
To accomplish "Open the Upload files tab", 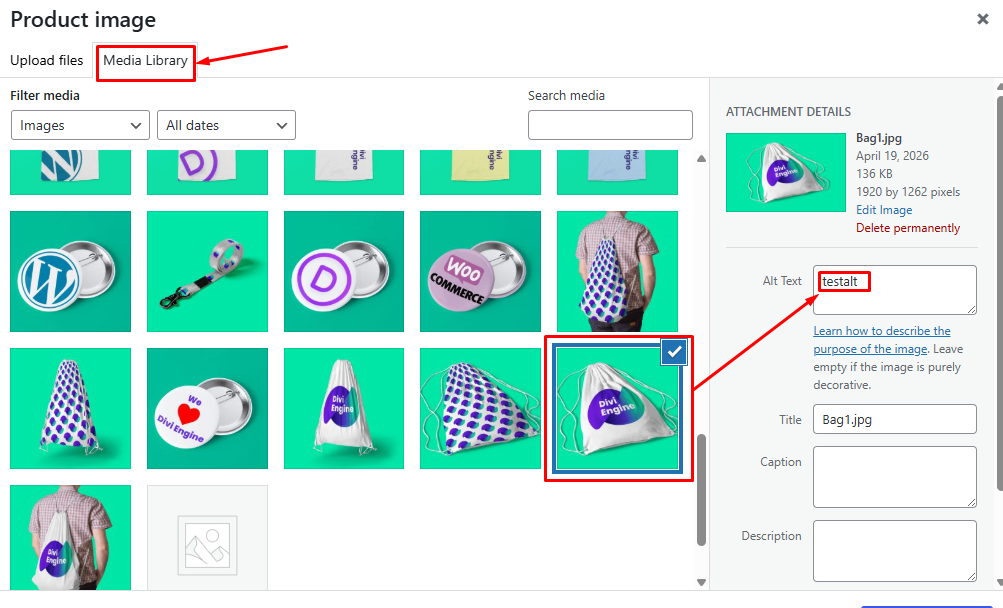I will point(47,61).
